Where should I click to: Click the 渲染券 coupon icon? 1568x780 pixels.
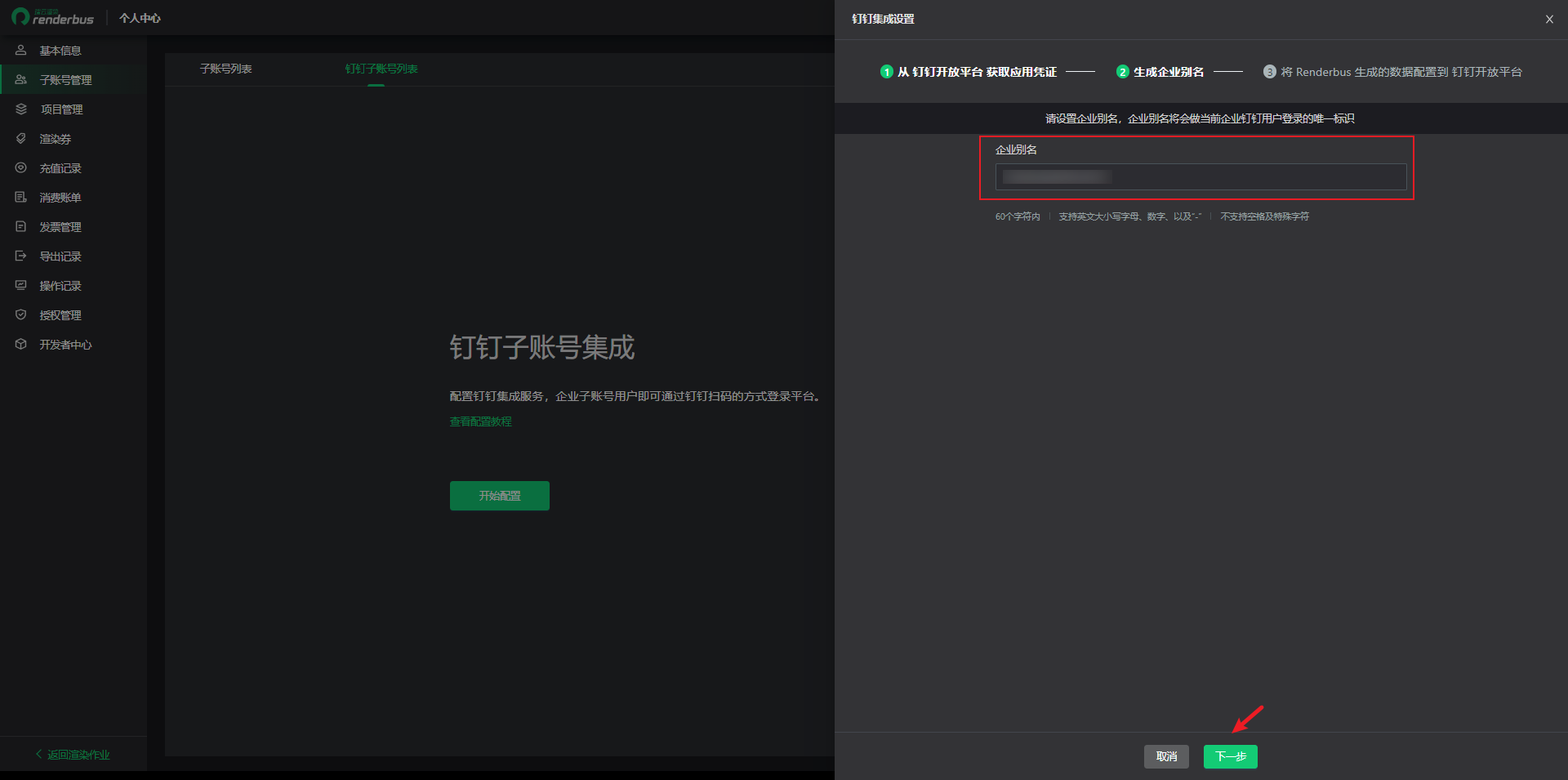21,138
